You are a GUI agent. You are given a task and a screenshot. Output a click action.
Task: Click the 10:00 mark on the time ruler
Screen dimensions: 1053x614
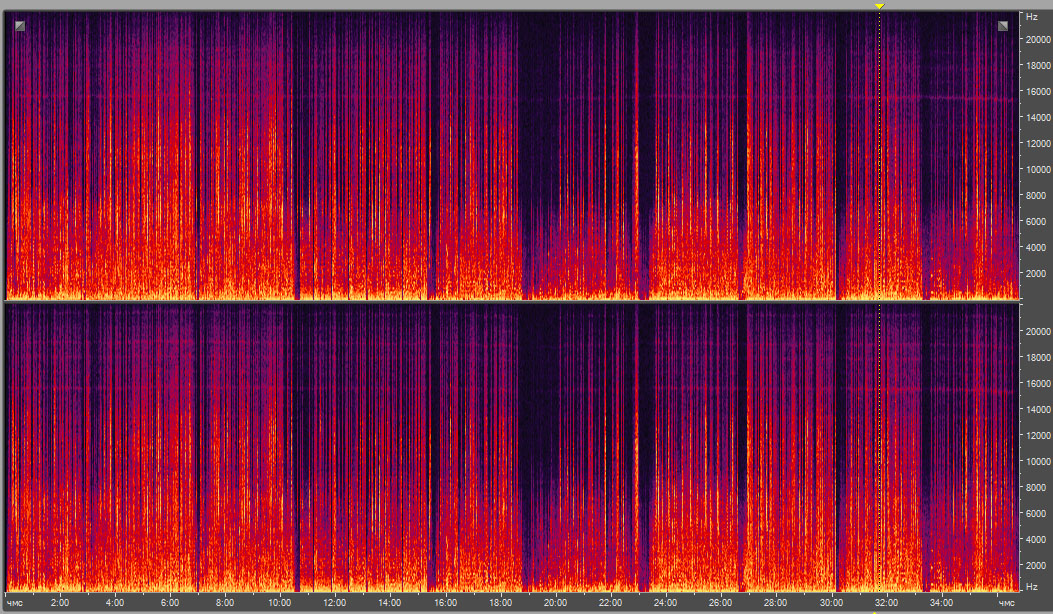click(279, 603)
